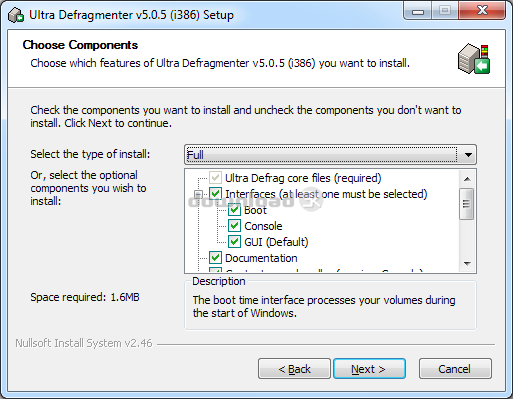Uncheck the Boot interface checkbox
This screenshot has height=399, width=513.
point(234,210)
